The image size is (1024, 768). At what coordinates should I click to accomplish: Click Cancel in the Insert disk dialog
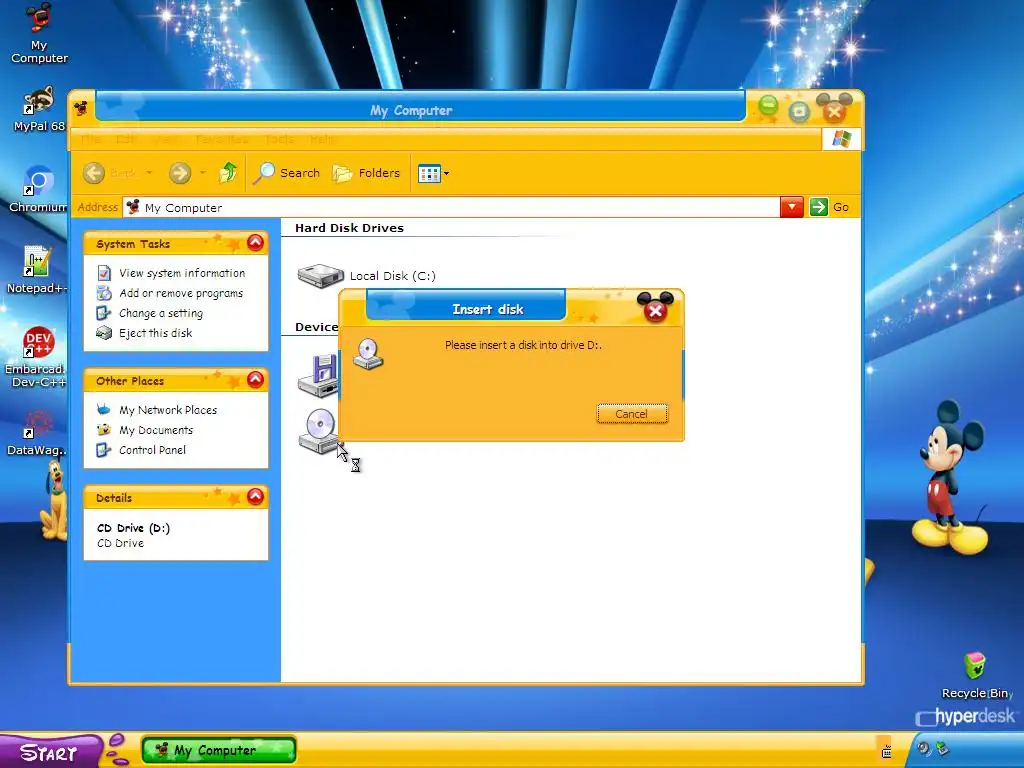[x=632, y=414]
